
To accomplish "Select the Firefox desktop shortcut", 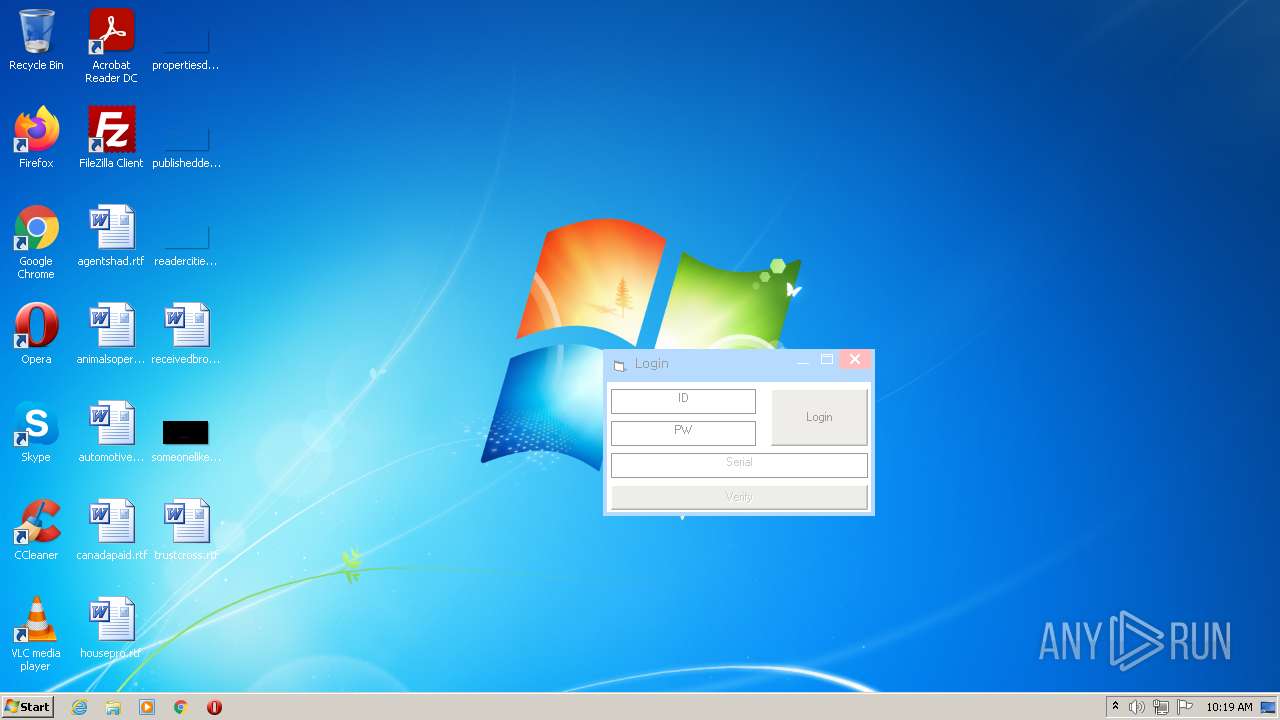I will point(36,138).
